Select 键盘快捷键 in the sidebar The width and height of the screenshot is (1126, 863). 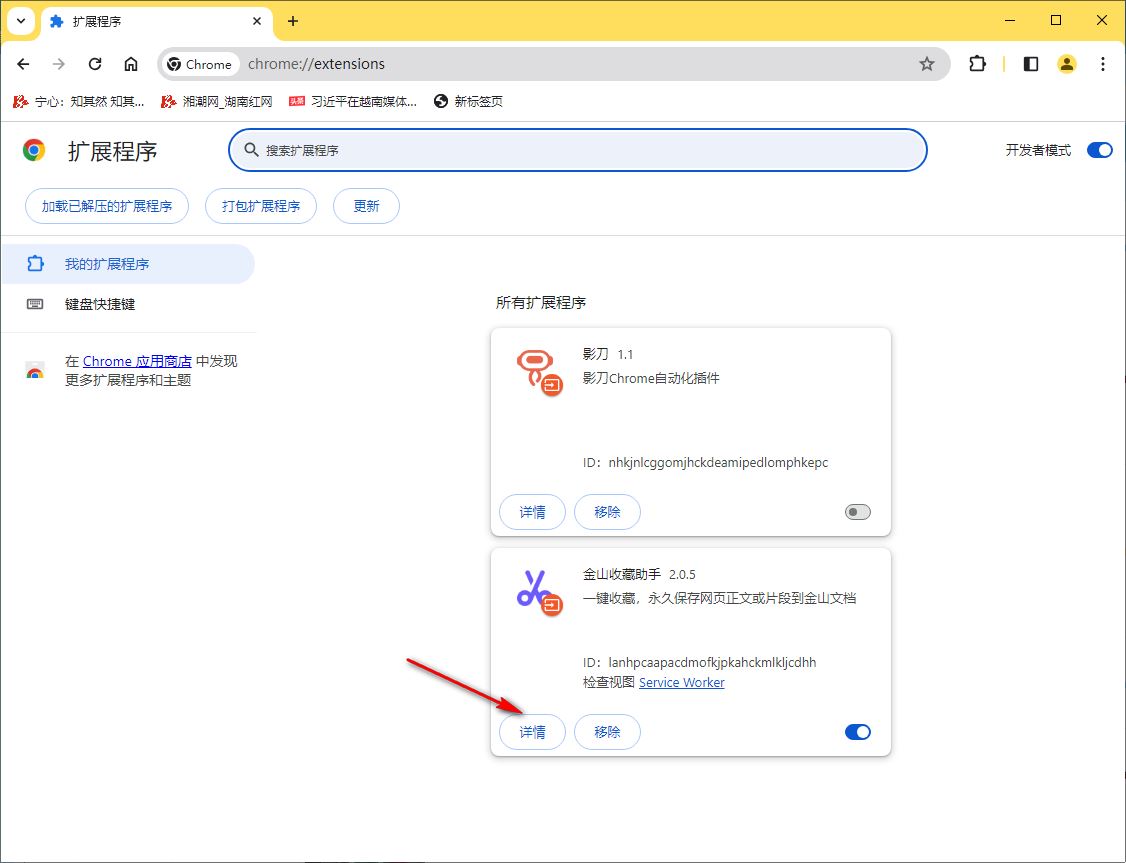pyautogui.click(x=127, y=304)
